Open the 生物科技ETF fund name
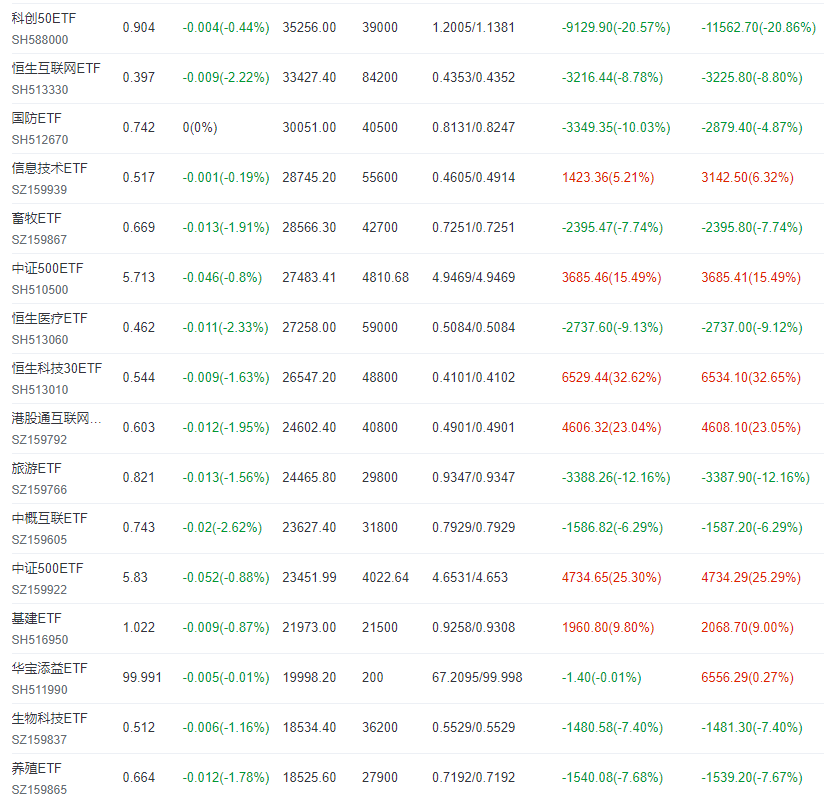824x798 pixels. click(x=49, y=718)
